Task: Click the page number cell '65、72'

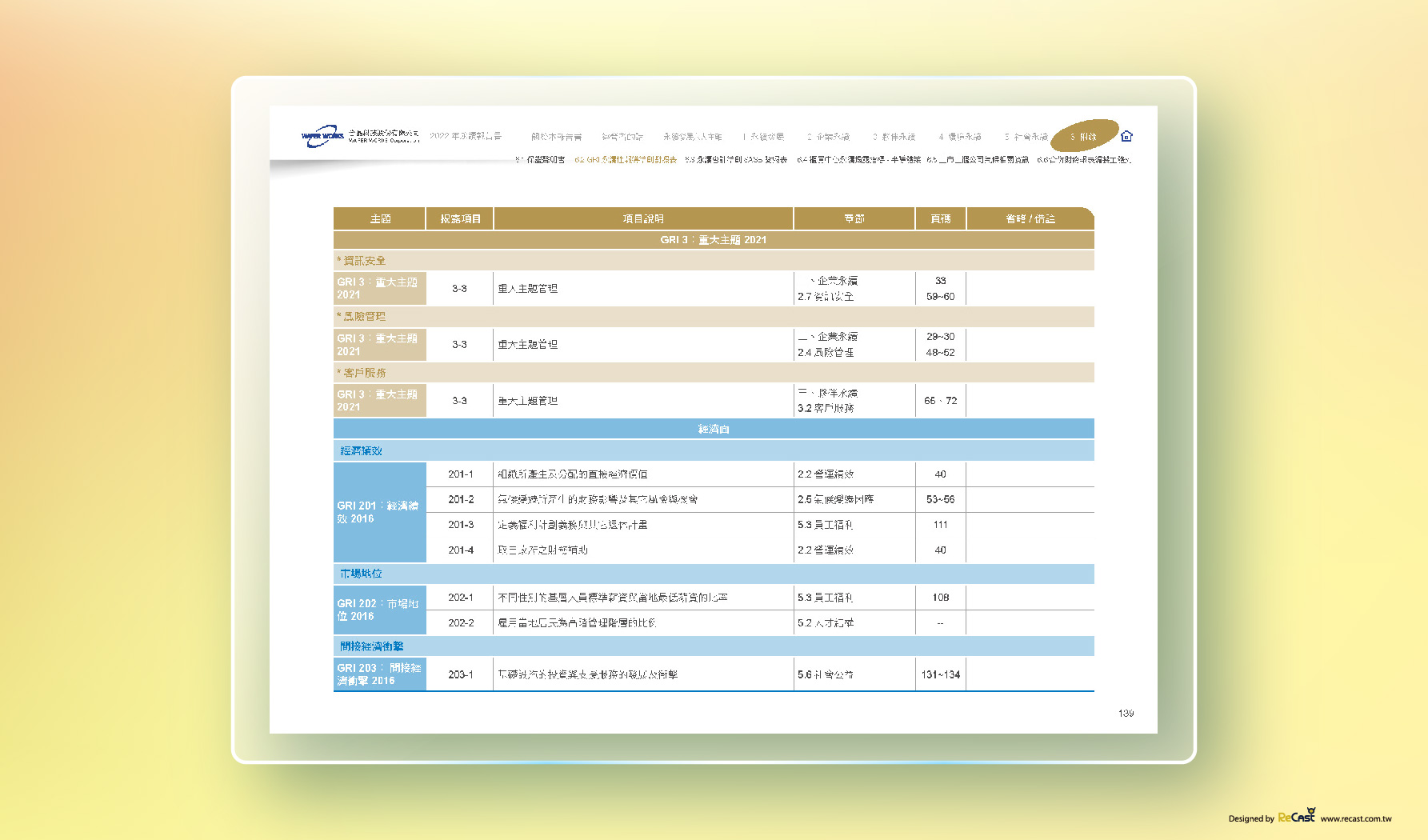Action: click(941, 401)
